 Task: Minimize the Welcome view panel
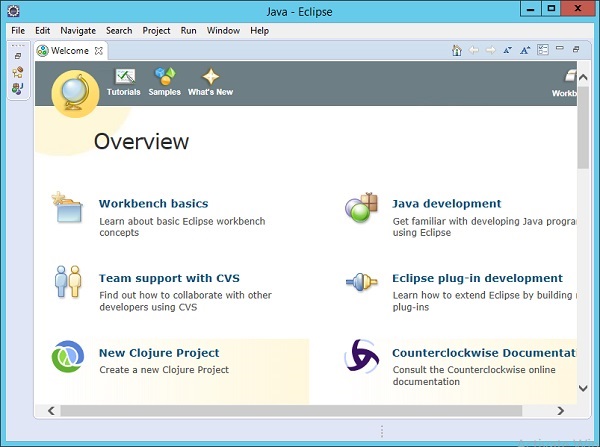(x=560, y=49)
